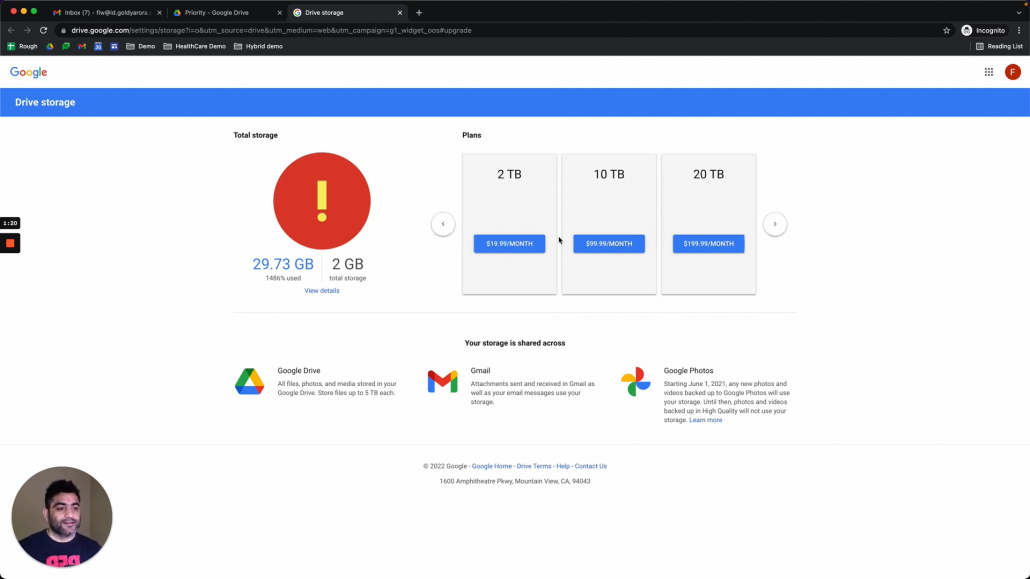Image resolution: width=1030 pixels, height=579 pixels.
Task: Open the Gmail bookmark icon
Action: [82, 47]
